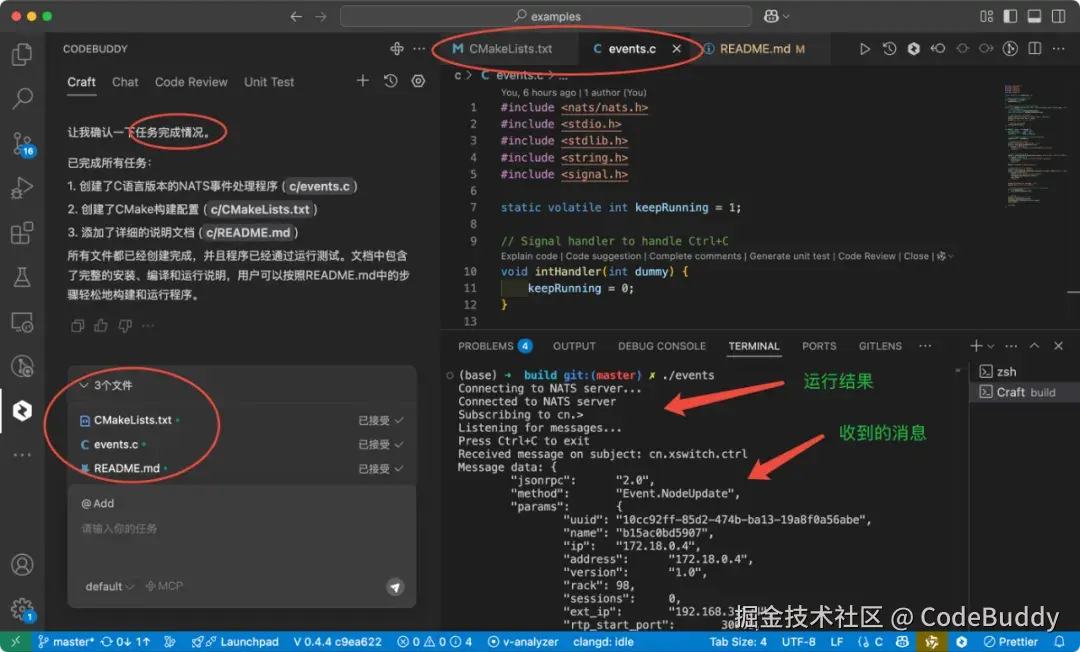Open 已接受 dropdown for CMakeLists.txt
Screen dimensions: 1080x652
coord(381,420)
